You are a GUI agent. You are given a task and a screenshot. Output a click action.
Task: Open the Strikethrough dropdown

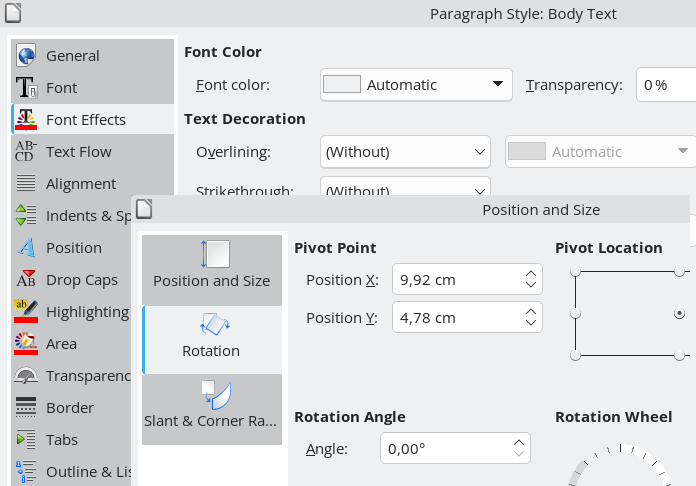(405, 188)
